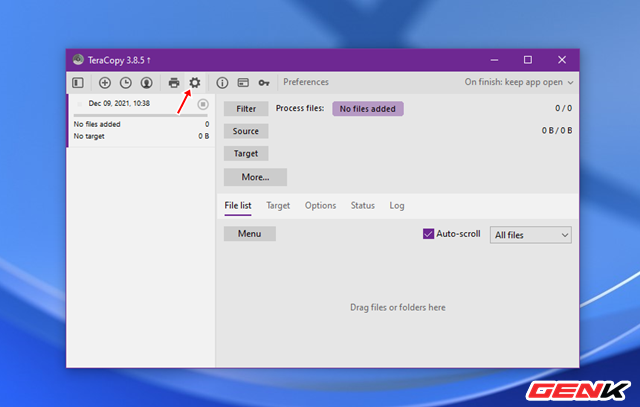The image size is (640, 407).
Task: Open the history clock icon
Action: 126,83
